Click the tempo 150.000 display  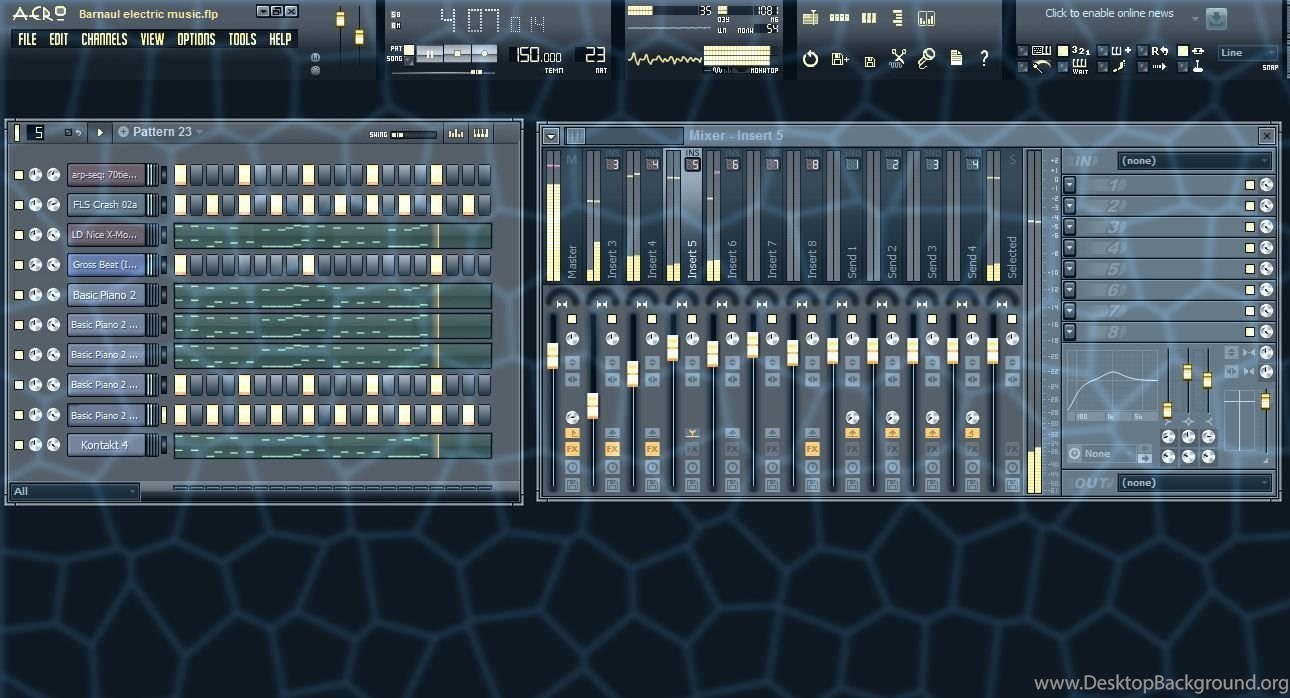pyautogui.click(x=540, y=56)
